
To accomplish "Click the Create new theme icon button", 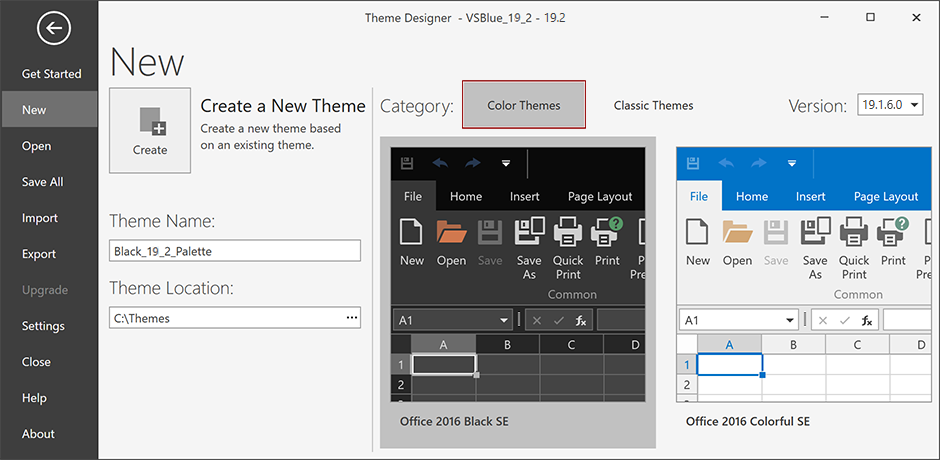I will 150,130.
